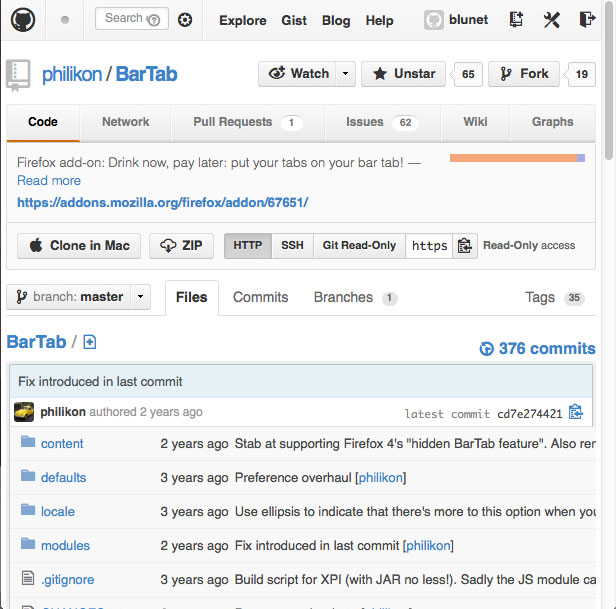Image resolution: width=616 pixels, height=609 pixels.
Task: Click the Clone in Mac button
Action: click(x=79, y=246)
